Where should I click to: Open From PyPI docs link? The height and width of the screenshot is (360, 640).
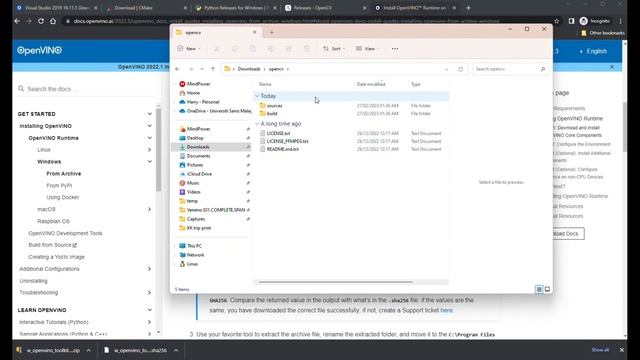(59, 185)
